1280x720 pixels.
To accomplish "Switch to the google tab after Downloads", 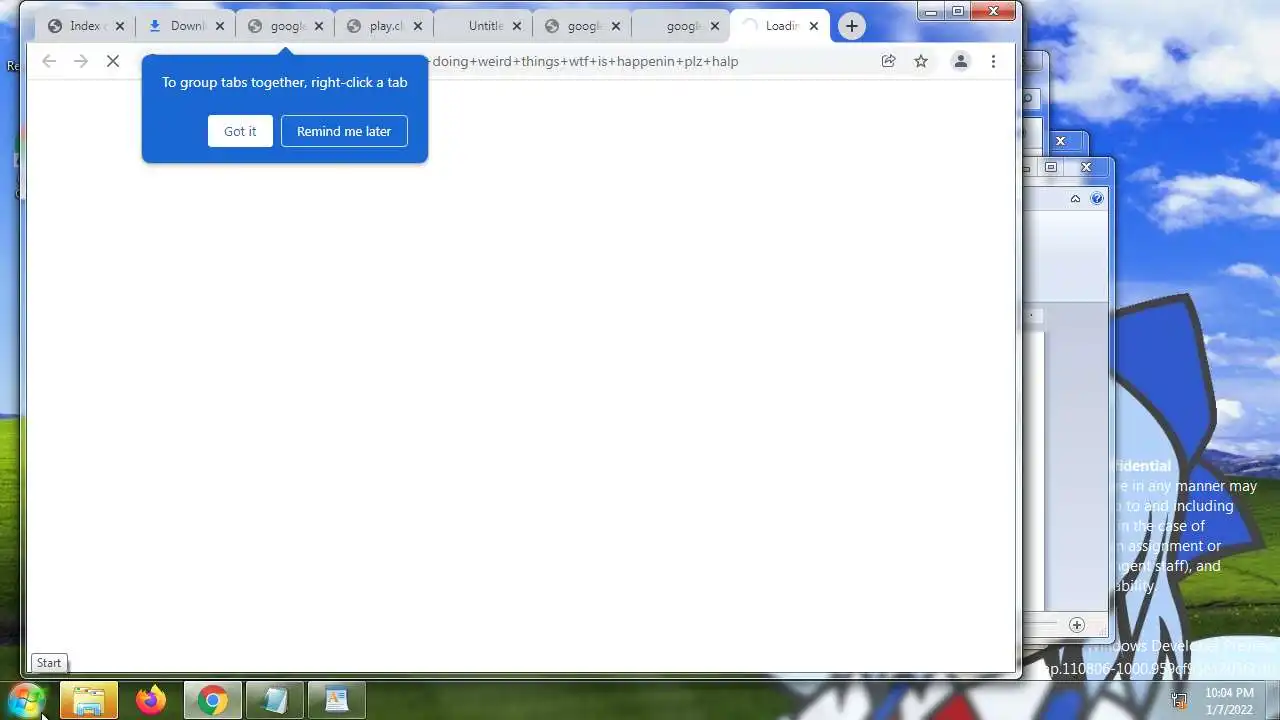I will click(285, 26).
